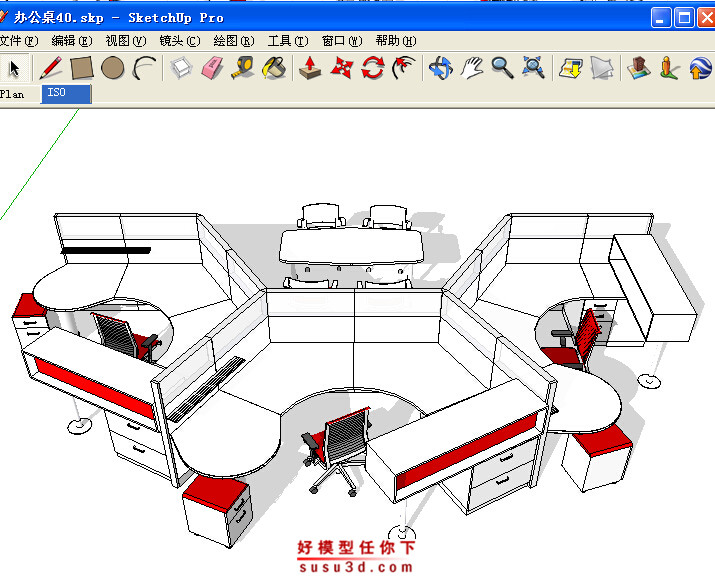The width and height of the screenshot is (715, 577).
Task: Click the Zoom Extents icon
Action: pos(533,68)
